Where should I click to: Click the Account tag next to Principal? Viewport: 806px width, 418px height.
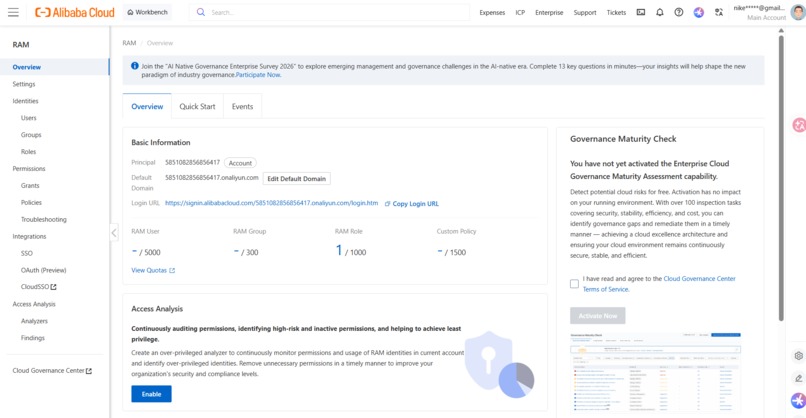click(240, 163)
